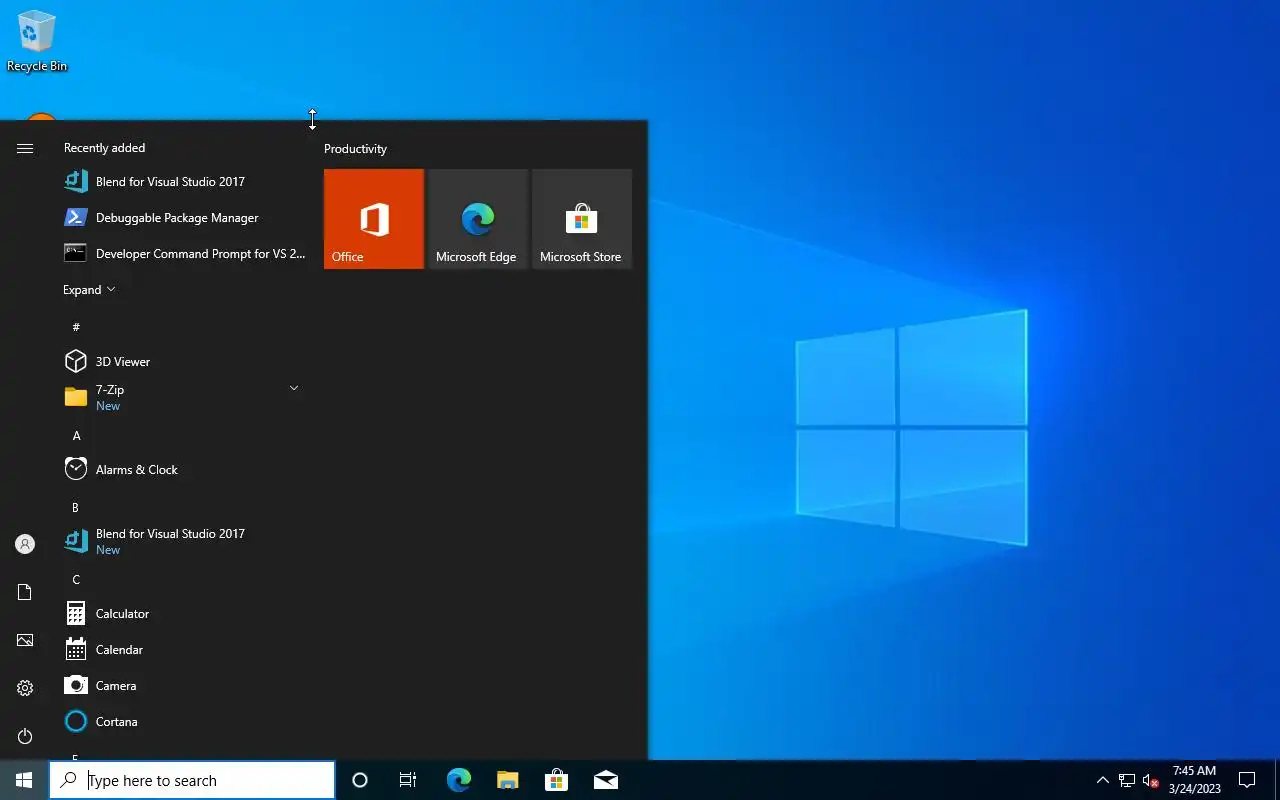Open Cortana app

pos(185,722)
